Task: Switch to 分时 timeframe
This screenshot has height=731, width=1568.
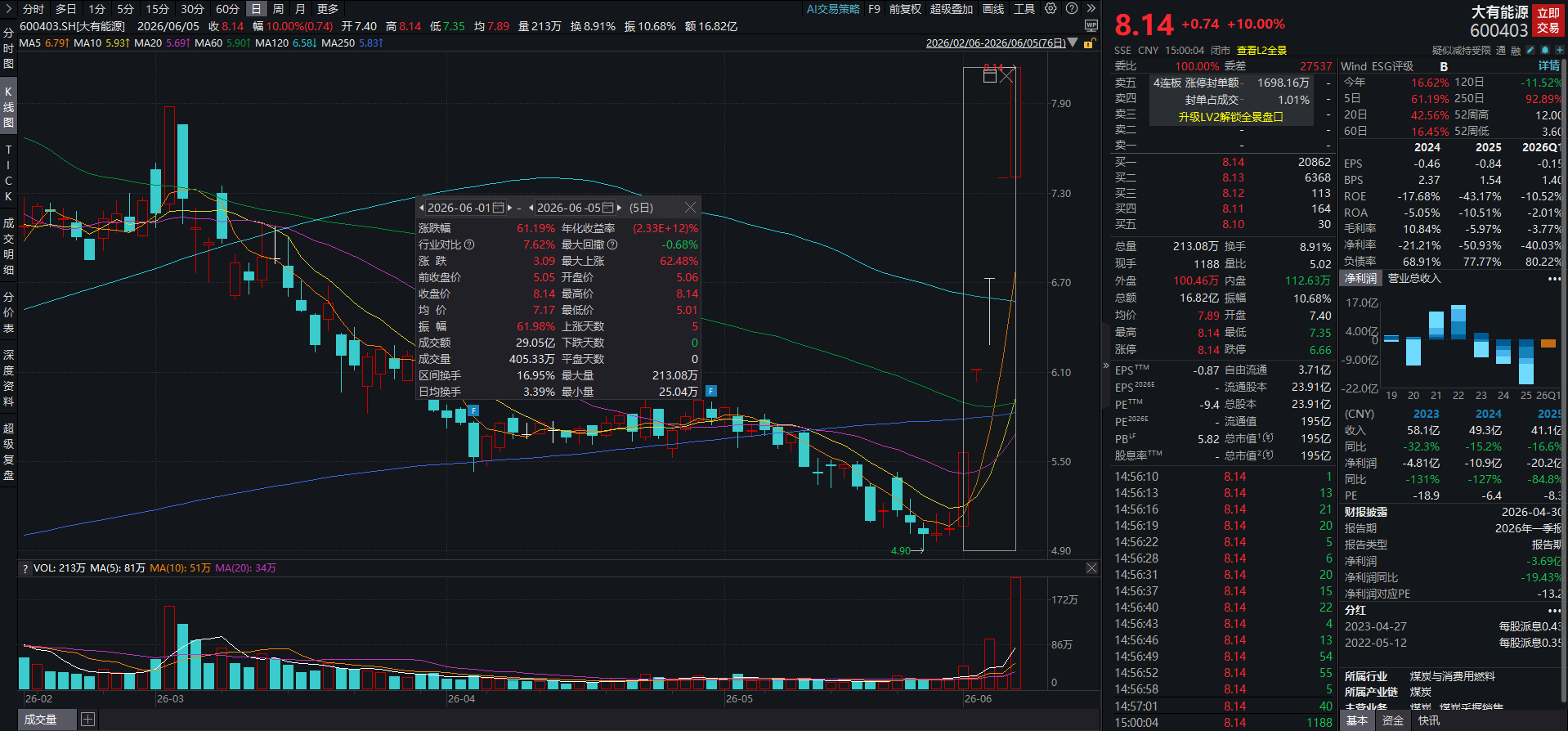Action: tap(34, 9)
